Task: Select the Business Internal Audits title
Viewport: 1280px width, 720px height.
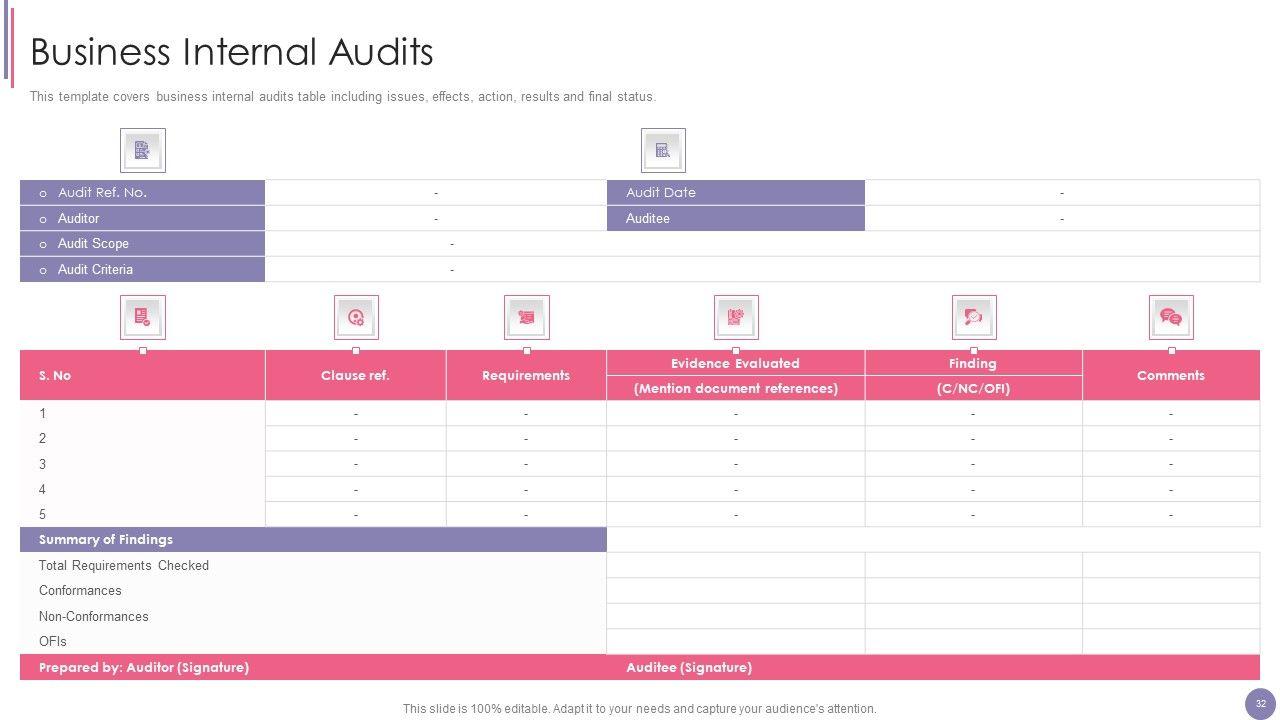Action: tap(232, 52)
